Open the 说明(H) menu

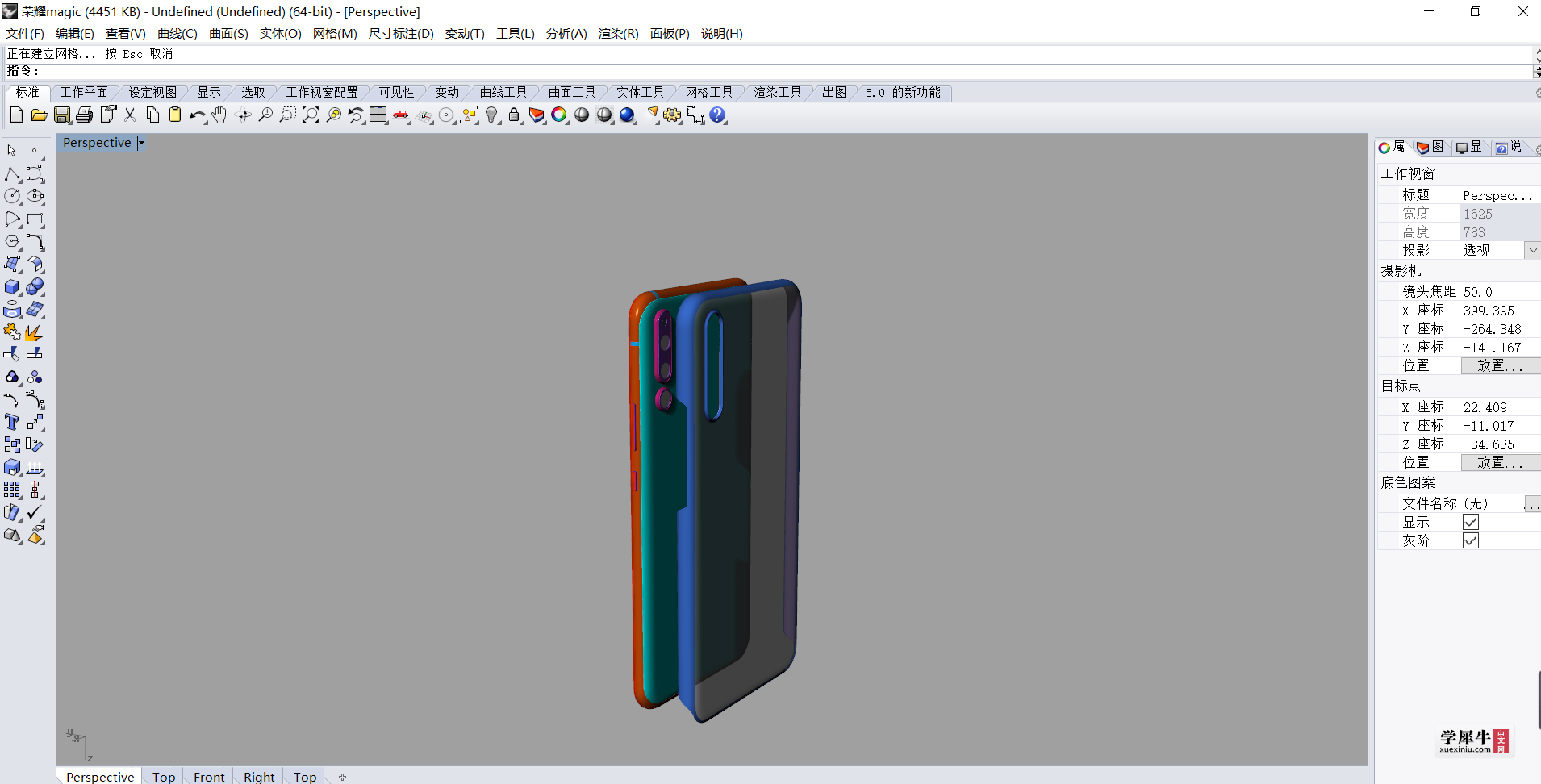point(721,33)
